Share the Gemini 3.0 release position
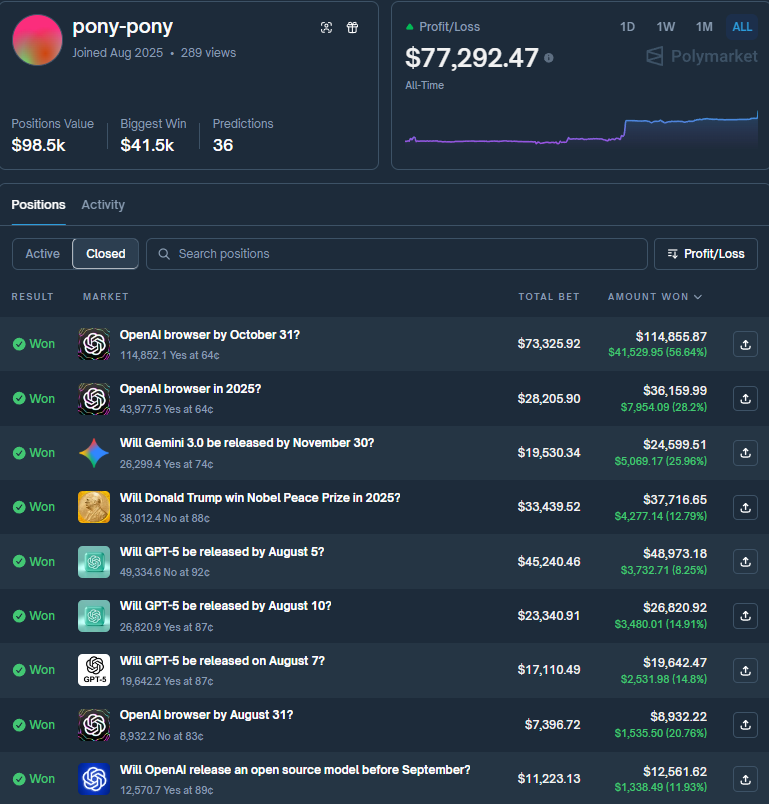769x804 pixels. click(745, 453)
